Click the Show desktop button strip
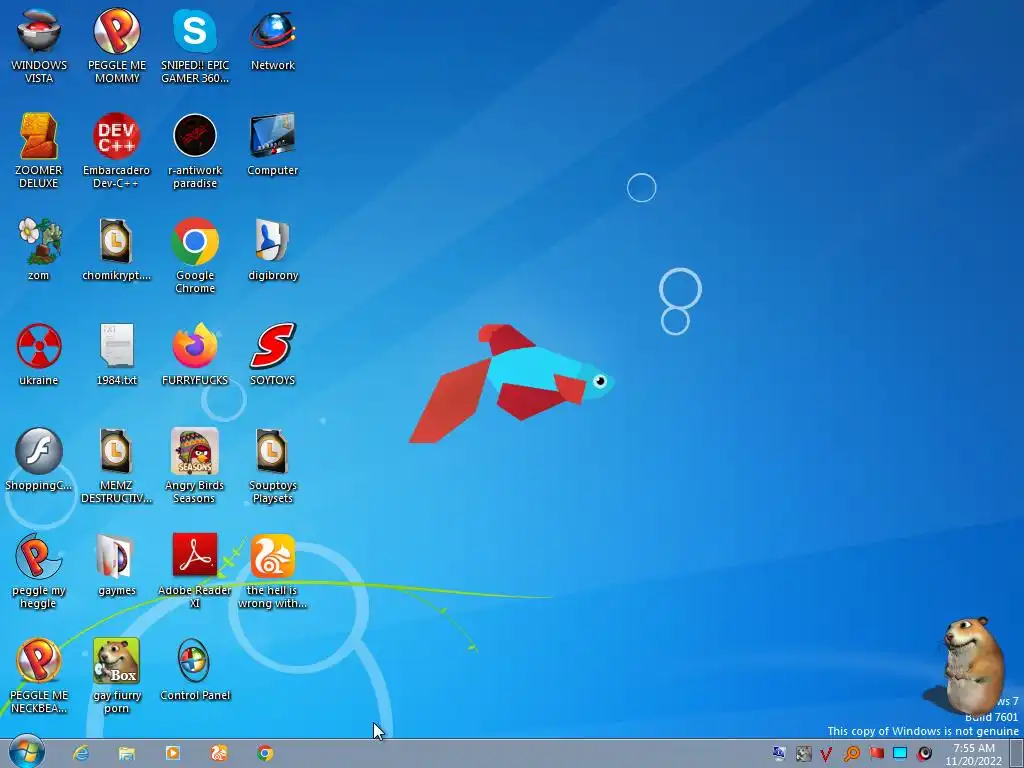Viewport: 1024px width, 768px height. pyautogui.click(x=1017, y=754)
